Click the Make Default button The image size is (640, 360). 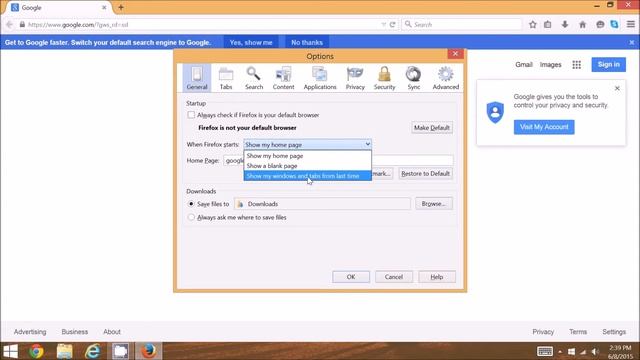coord(432,128)
